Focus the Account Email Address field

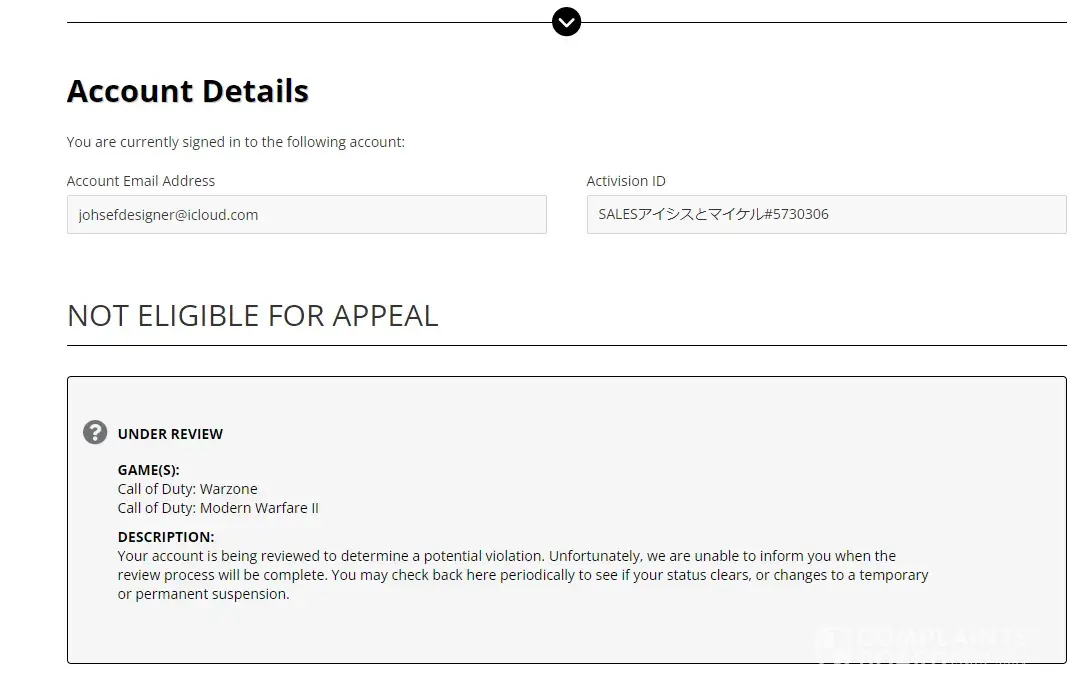(306, 214)
